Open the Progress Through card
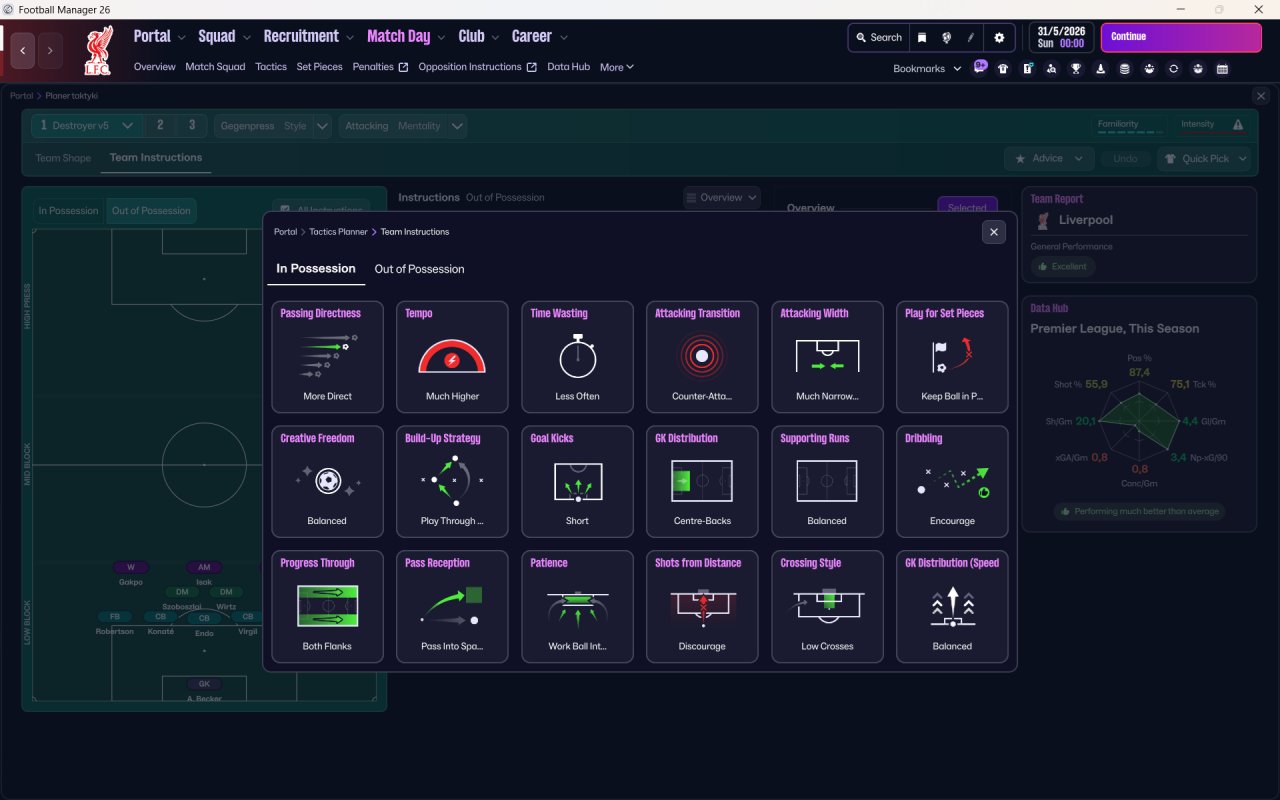The width and height of the screenshot is (1280, 800). click(x=327, y=607)
